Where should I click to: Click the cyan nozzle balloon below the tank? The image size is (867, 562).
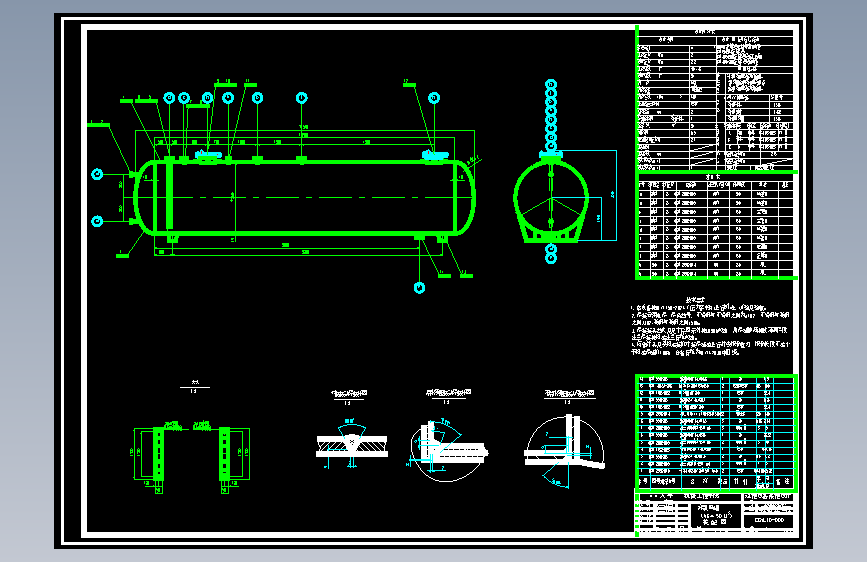click(419, 288)
